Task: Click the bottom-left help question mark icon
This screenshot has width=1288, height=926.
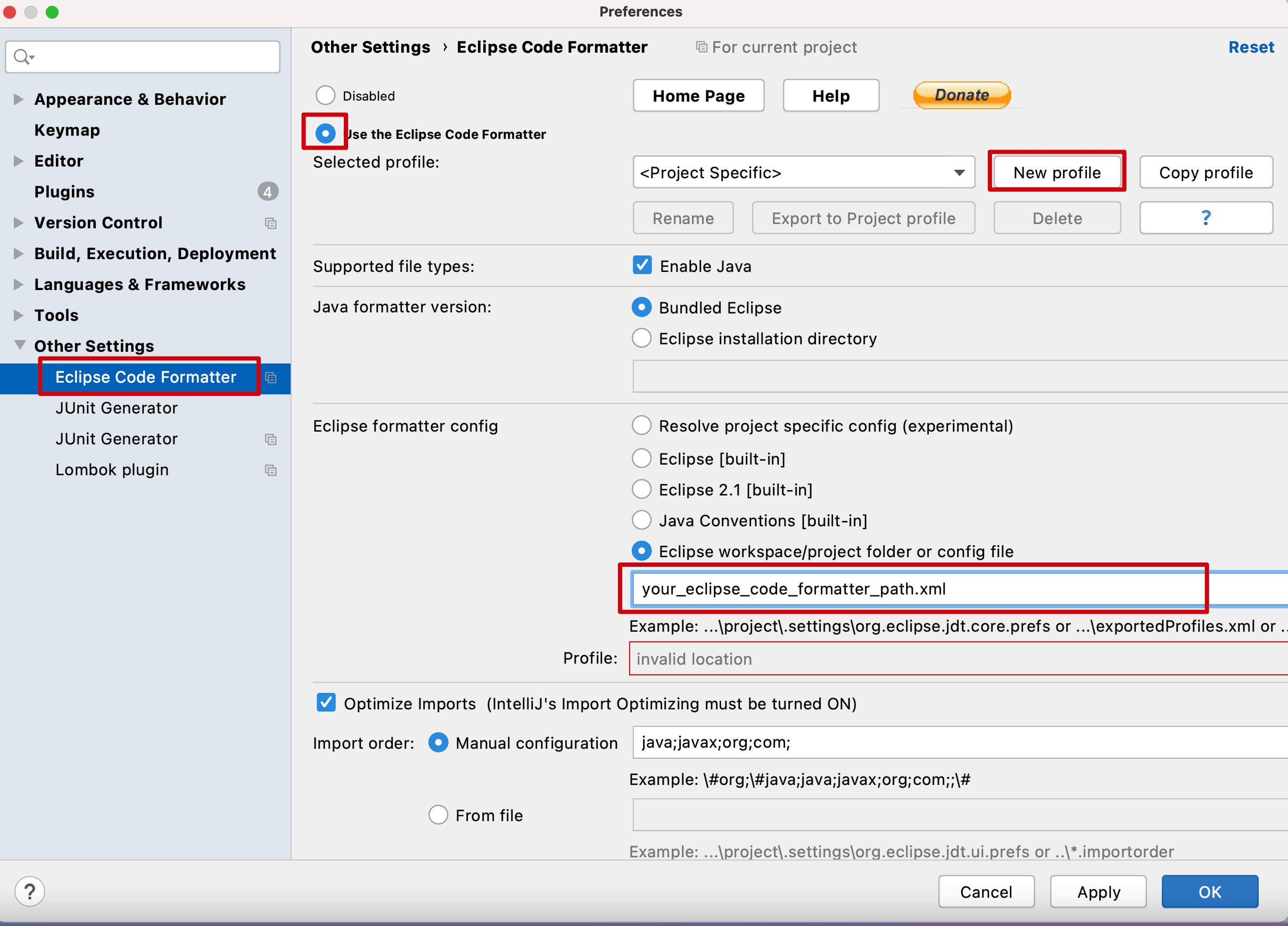Action: 29,891
